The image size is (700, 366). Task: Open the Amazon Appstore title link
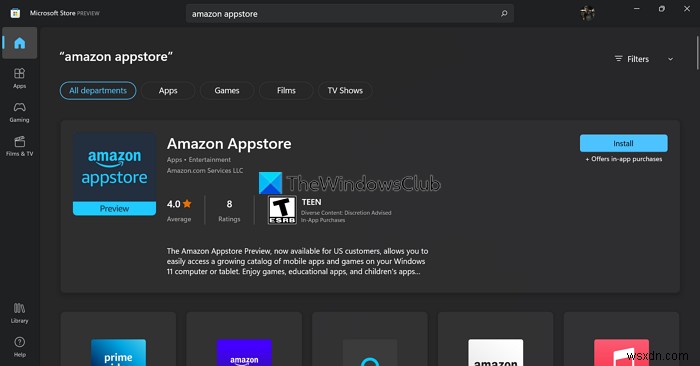point(229,144)
